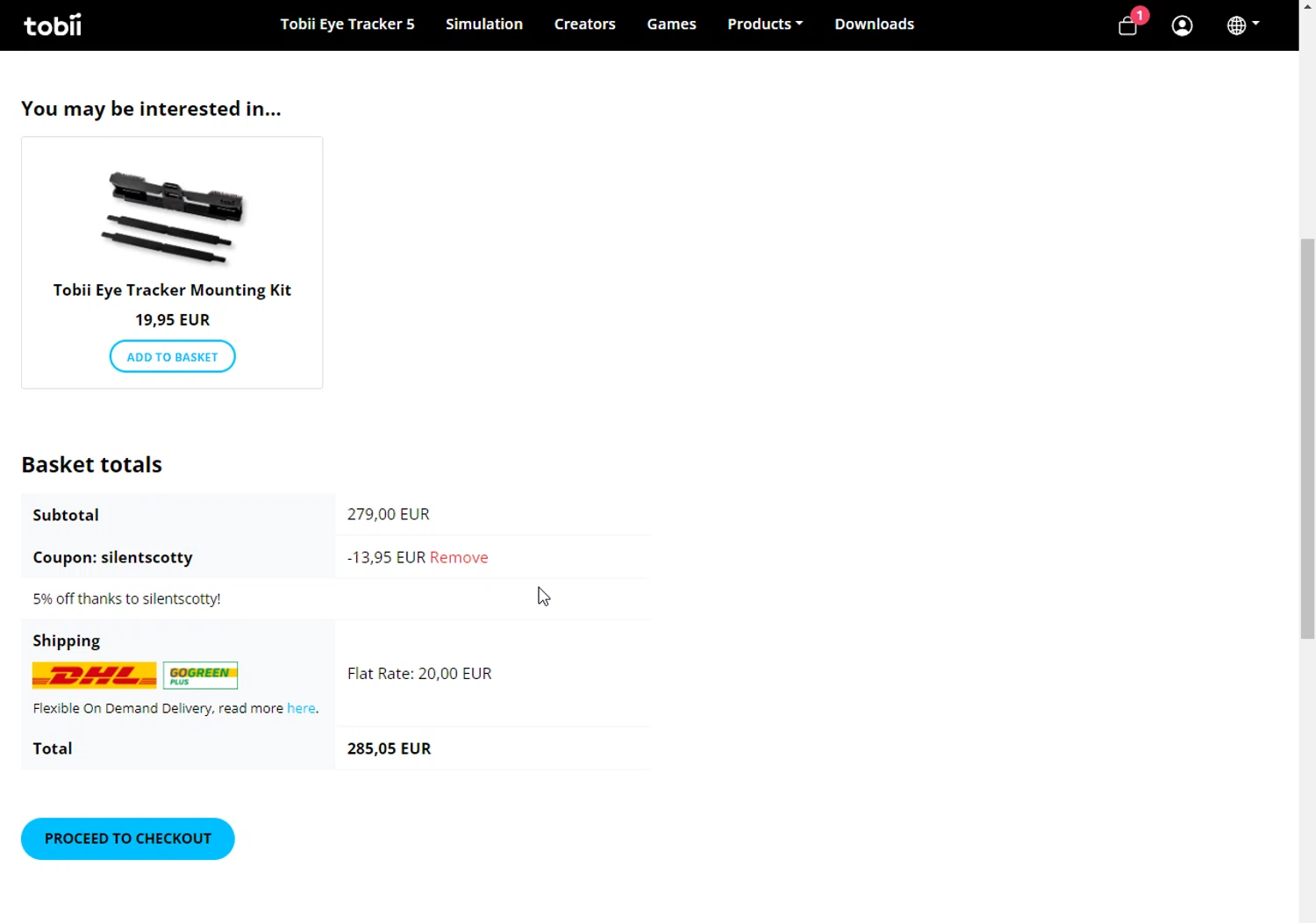The image size is (1316, 923).
Task: Select the Subtotal label
Action: pos(66,515)
